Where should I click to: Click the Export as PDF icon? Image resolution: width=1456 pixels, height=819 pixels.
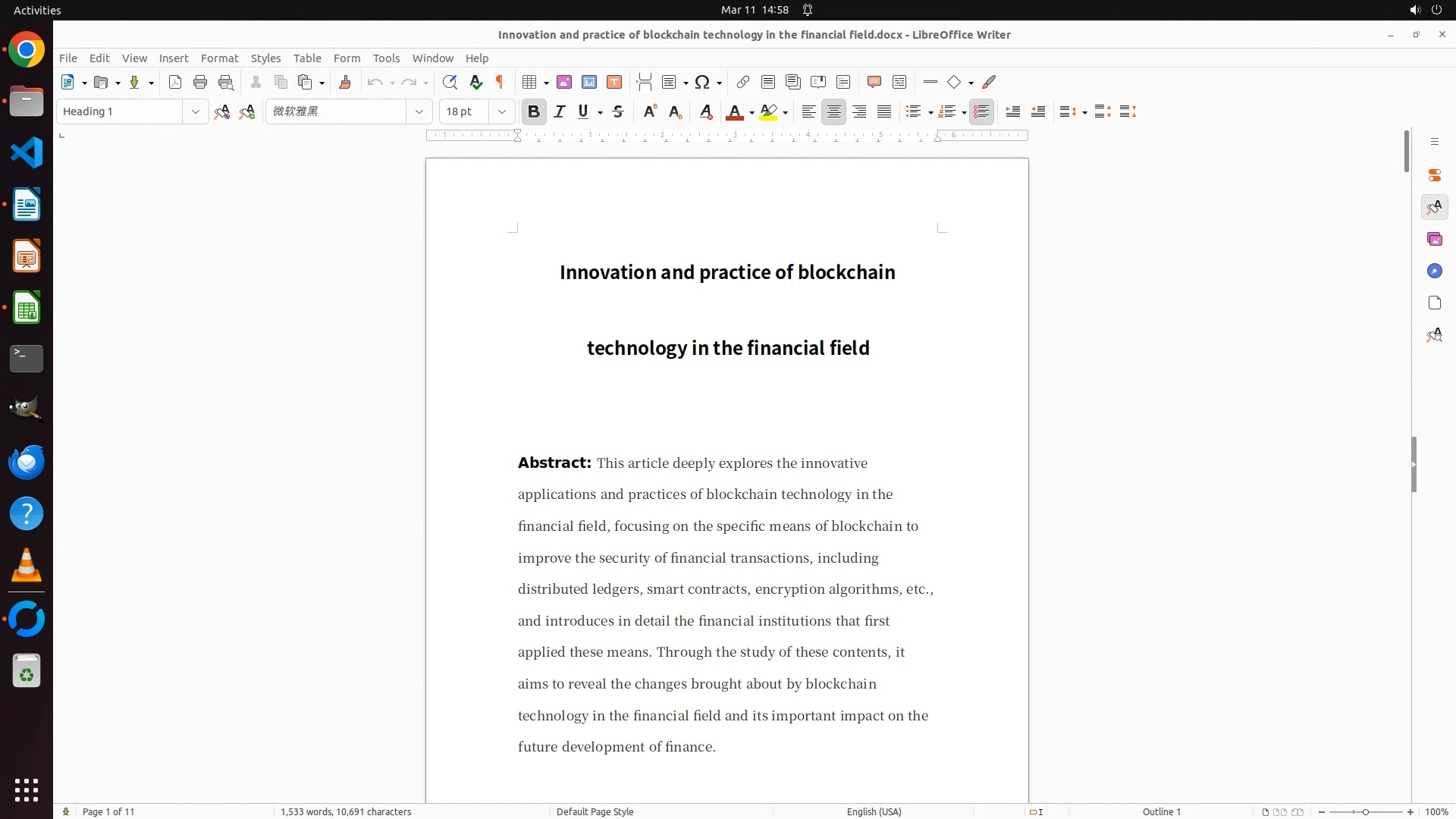[175, 83]
